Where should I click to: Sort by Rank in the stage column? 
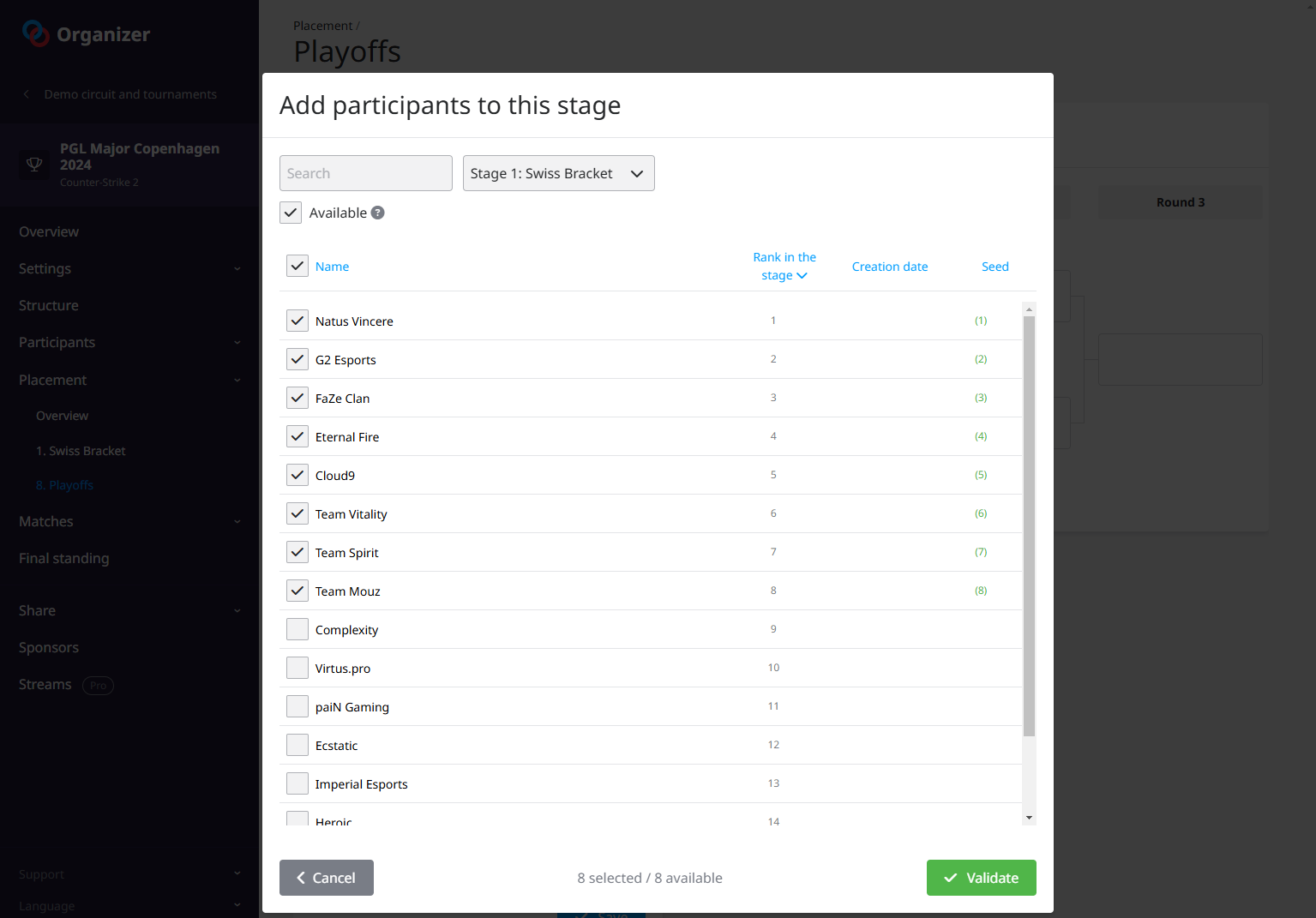click(784, 266)
